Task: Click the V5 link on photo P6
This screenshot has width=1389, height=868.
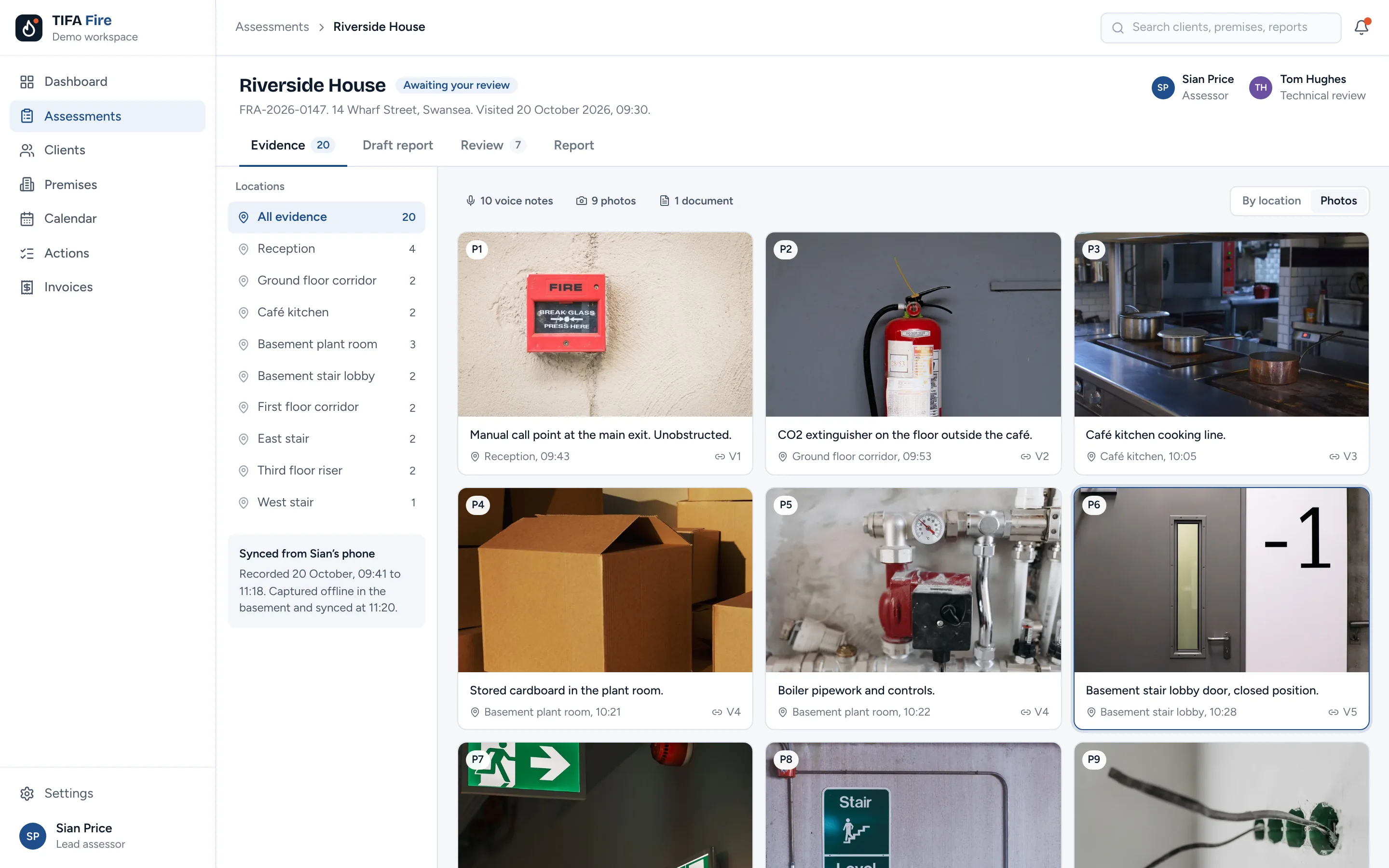Action: click(x=1343, y=712)
